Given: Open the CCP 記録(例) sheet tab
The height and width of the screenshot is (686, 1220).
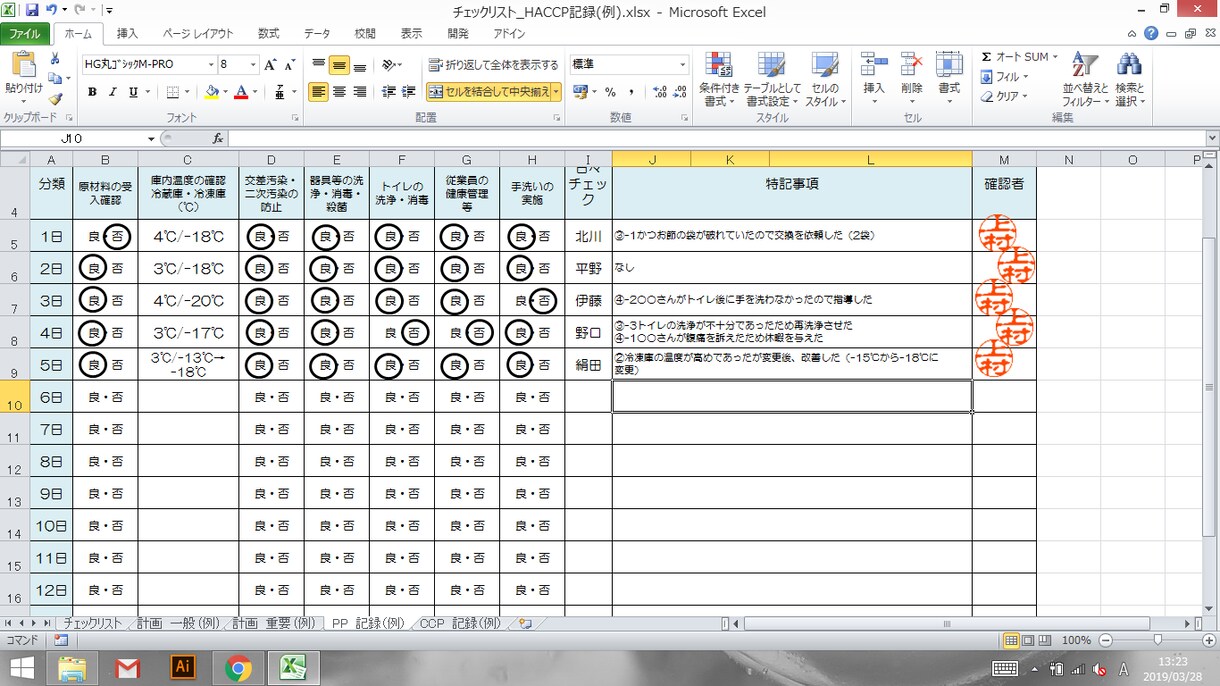Looking at the screenshot, I should (460, 623).
